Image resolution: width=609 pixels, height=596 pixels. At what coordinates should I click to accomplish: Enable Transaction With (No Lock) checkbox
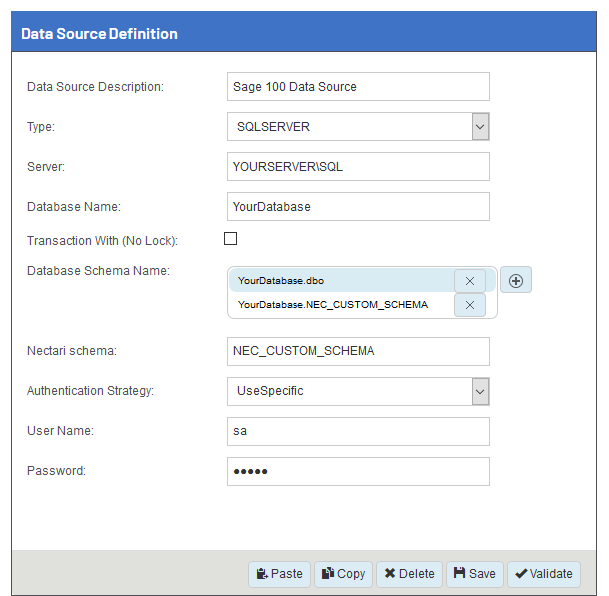point(231,239)
